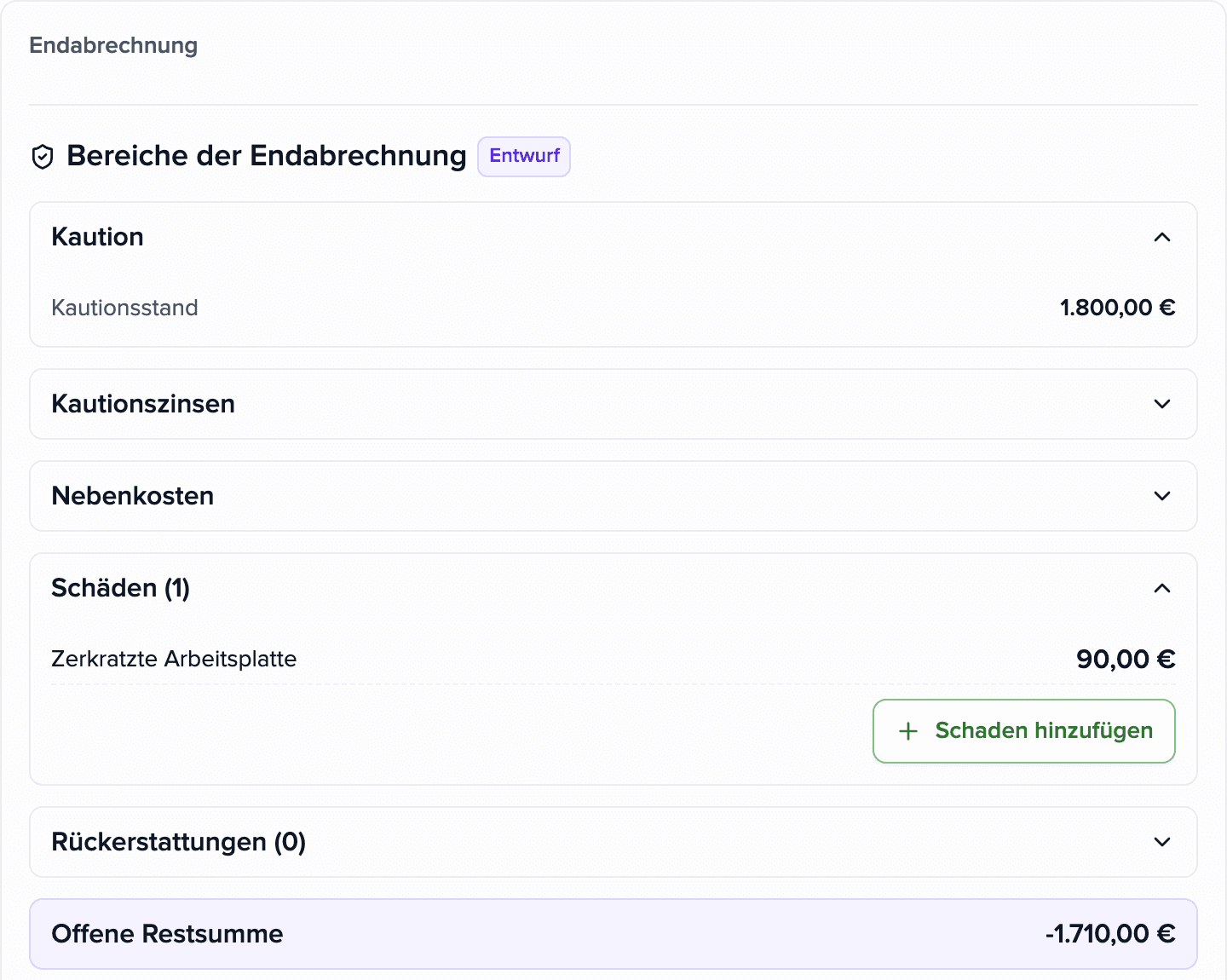Click the -1.710,00 € remaining total
This screenshot has width=1227, height=980.
click(1110, 934)
